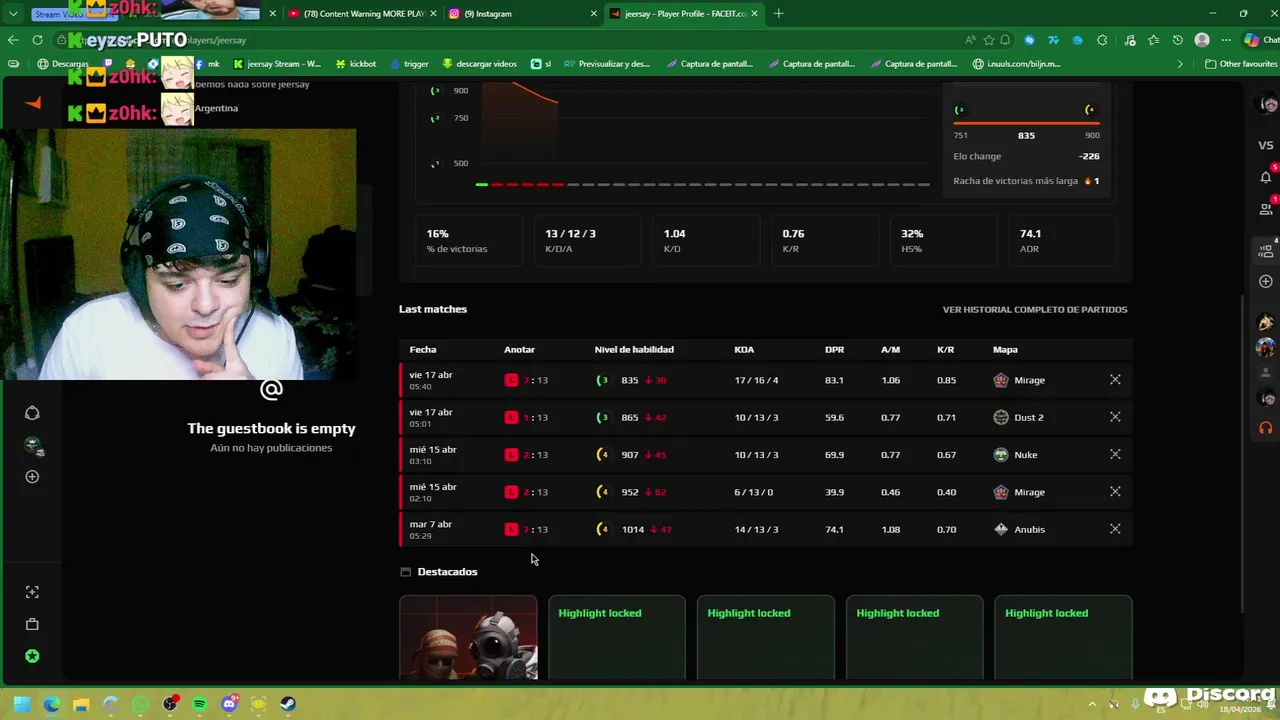The height and width of the screenshot is (720, 1280).
Task: Select the vie 17 abr 05:40 match row date
Action: point(431,380)
